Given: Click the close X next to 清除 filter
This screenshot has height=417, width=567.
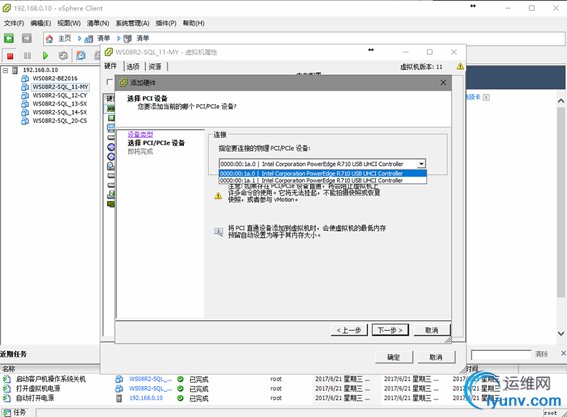Looking at the screenshot, I should (x=563, y=353).
